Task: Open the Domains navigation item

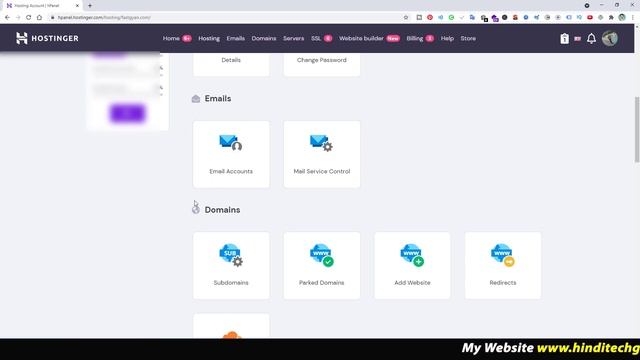Action: (x=264, y=38)
